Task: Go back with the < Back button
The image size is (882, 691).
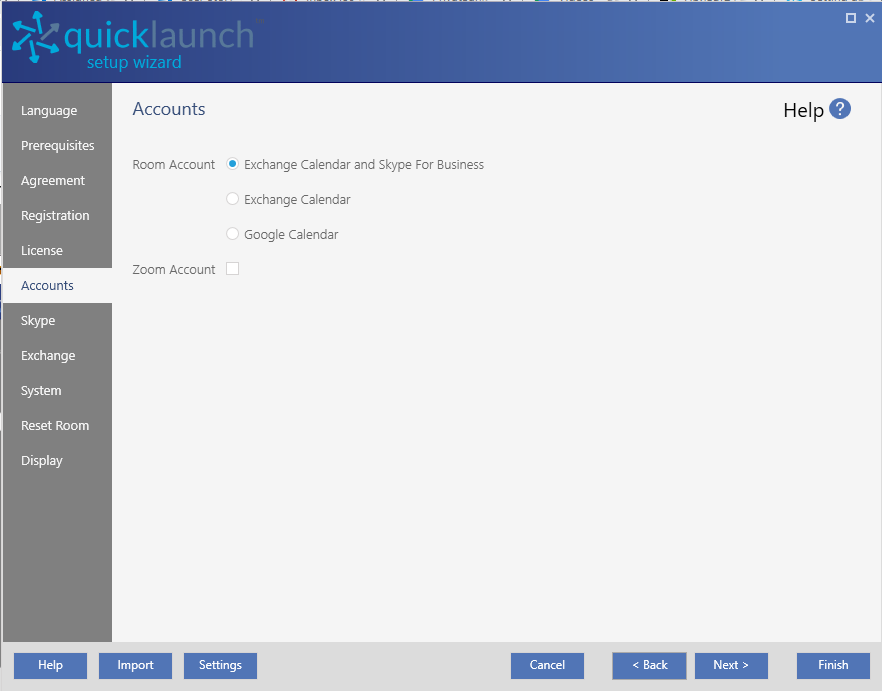Action: coord(649,665)
